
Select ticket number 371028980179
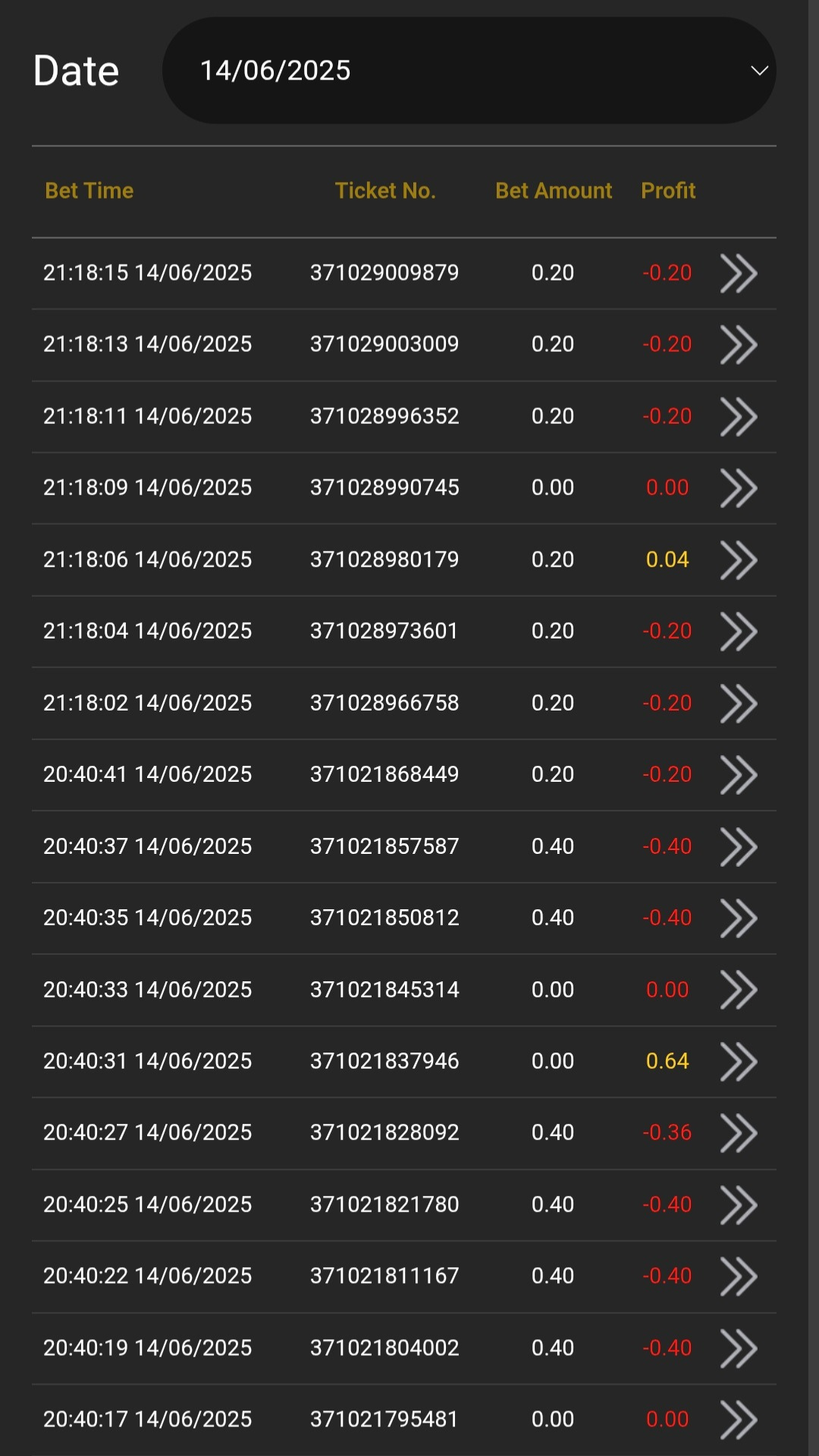coord(384,559)
